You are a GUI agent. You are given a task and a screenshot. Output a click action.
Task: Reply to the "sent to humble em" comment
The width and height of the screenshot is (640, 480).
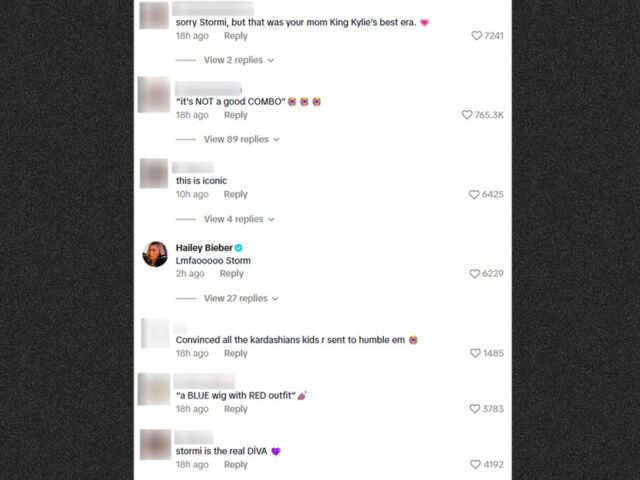click(x=236, y=353)
